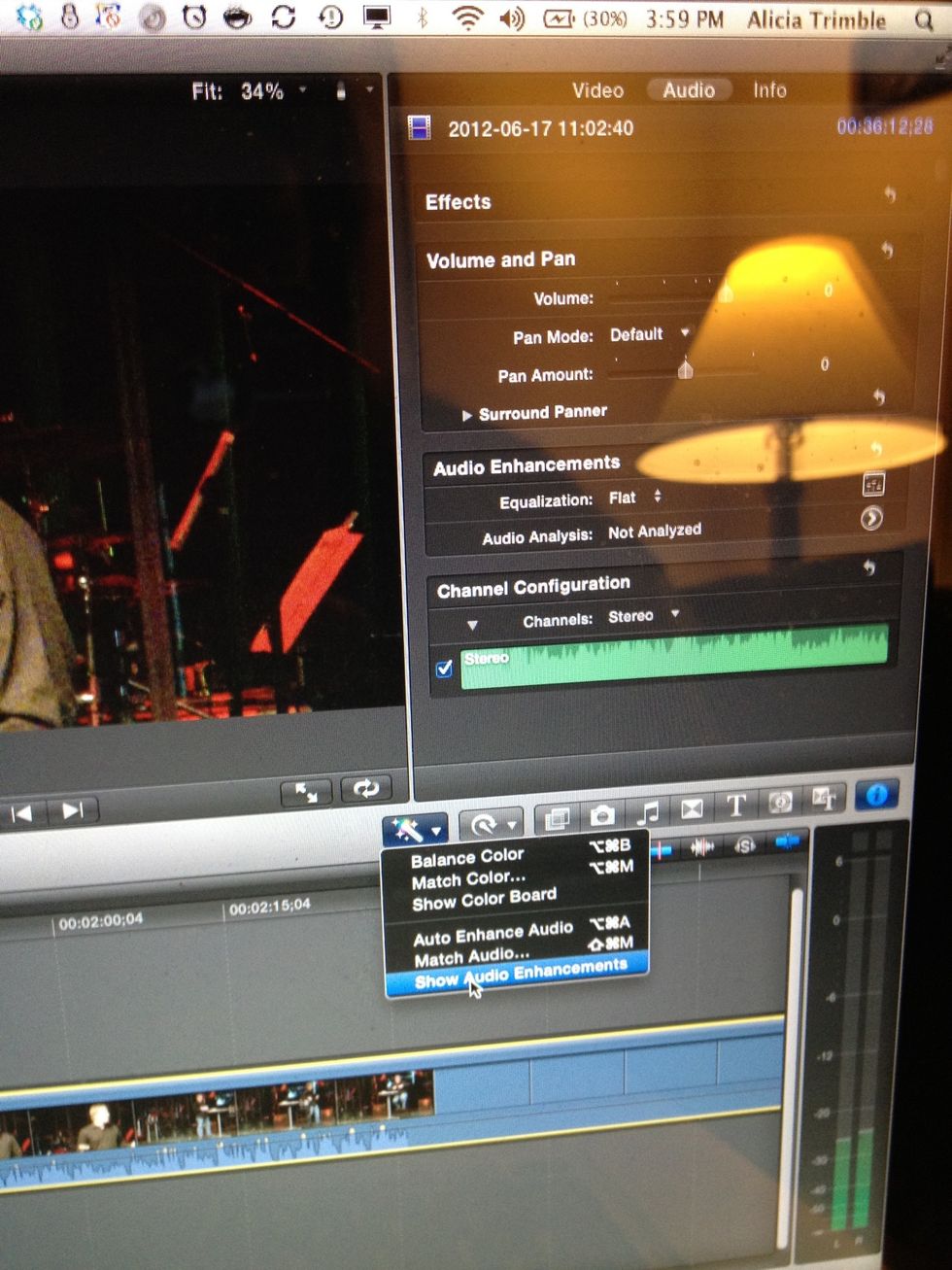The width and height of the screenshot is (952, 1270).
Task: Open the Titles browser T icon
Action: point(735,805)
